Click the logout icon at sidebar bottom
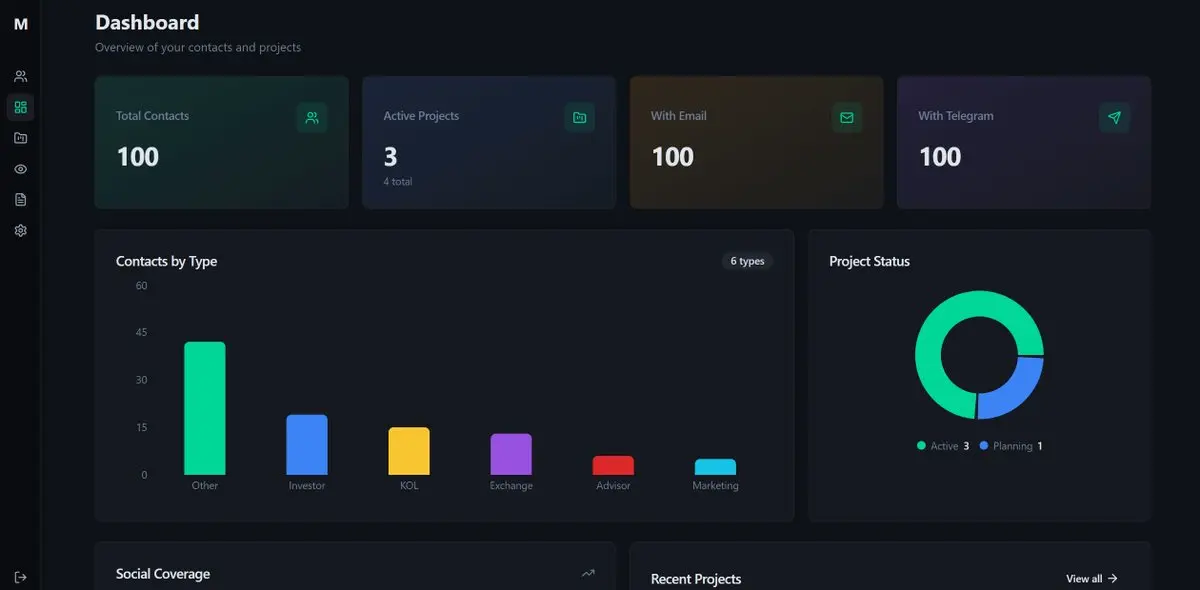This screenshot has height=590, width=1200. (21, 577)
